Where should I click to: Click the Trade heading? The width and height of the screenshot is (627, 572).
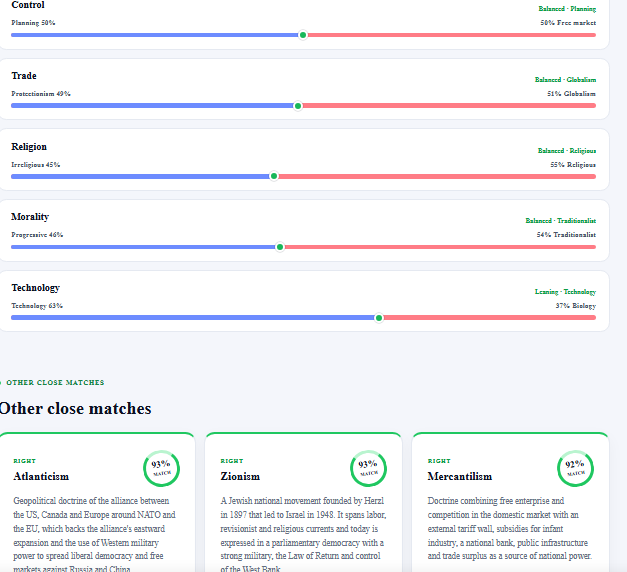click(24, 76)
